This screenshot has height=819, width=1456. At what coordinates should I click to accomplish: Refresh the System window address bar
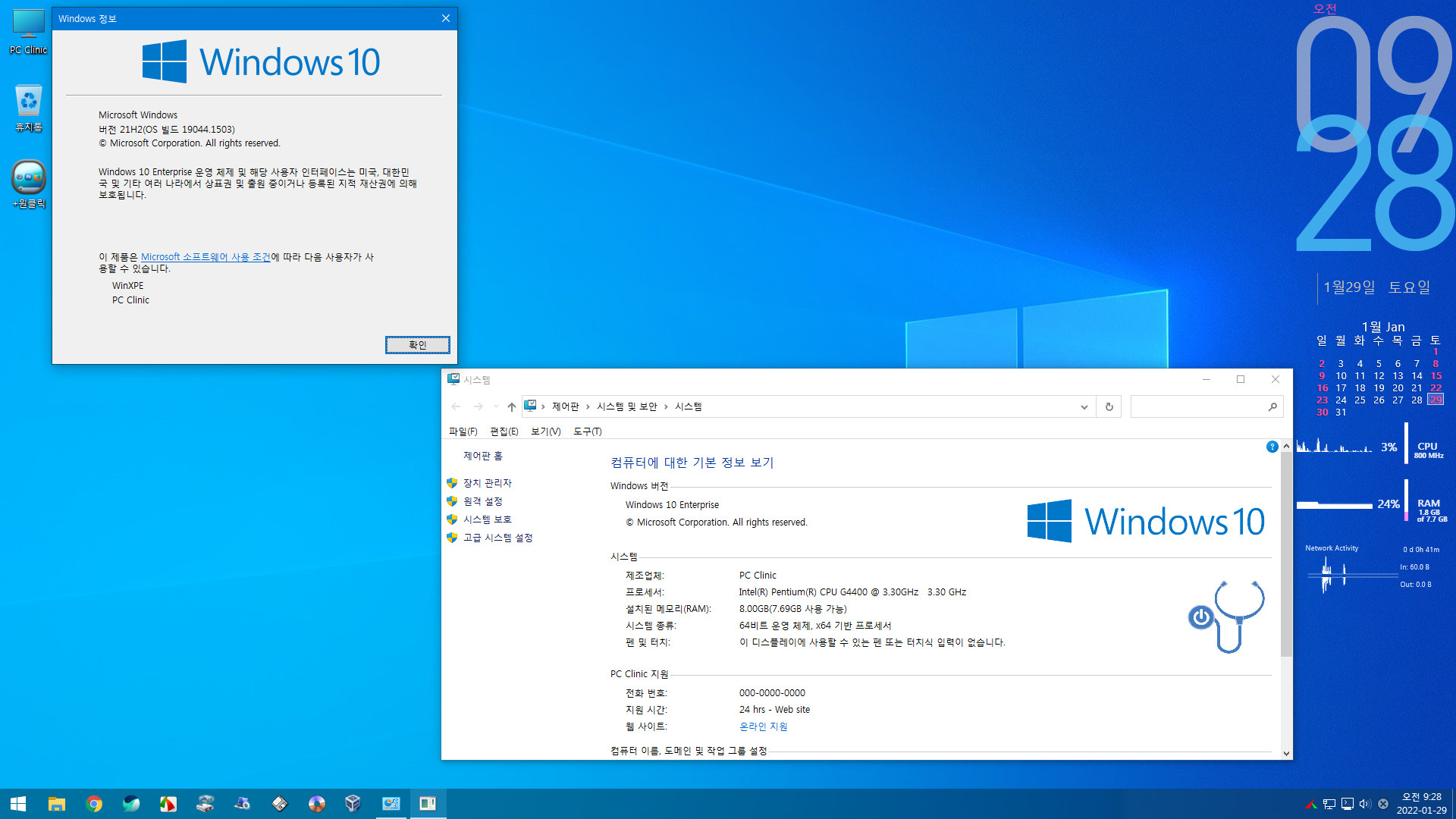click(1109, 407)
